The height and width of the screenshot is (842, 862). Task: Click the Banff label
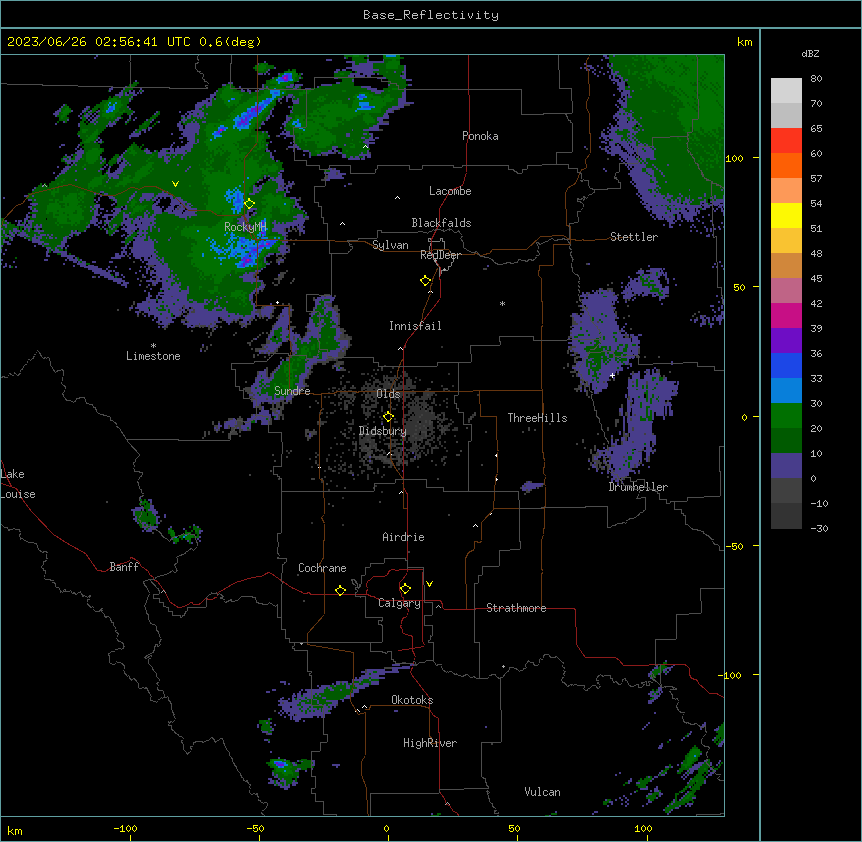tap(124, 567)
